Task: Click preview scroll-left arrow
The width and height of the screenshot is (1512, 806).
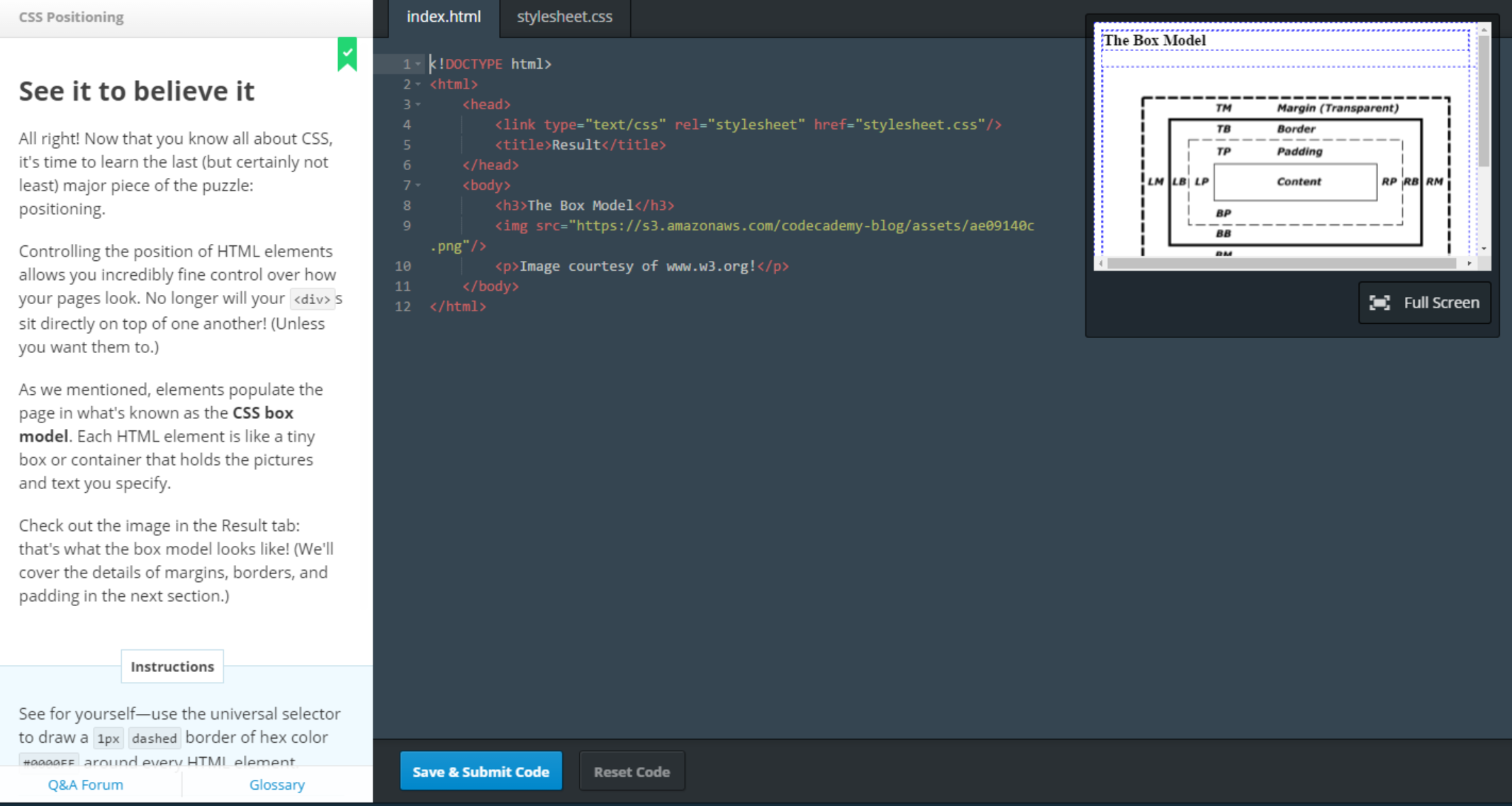Action: click(x=1101, y=263)
